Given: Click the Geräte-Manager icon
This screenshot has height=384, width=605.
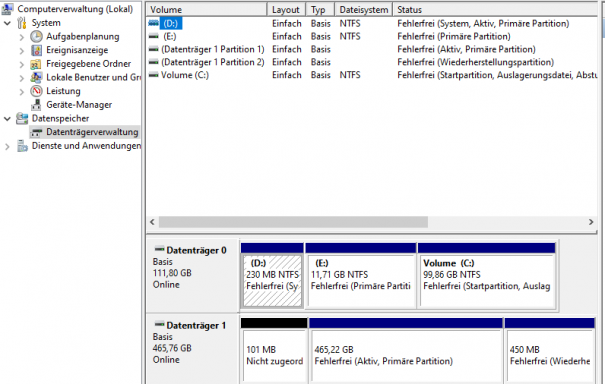Looking at the screenshot, I should point(36,105).
